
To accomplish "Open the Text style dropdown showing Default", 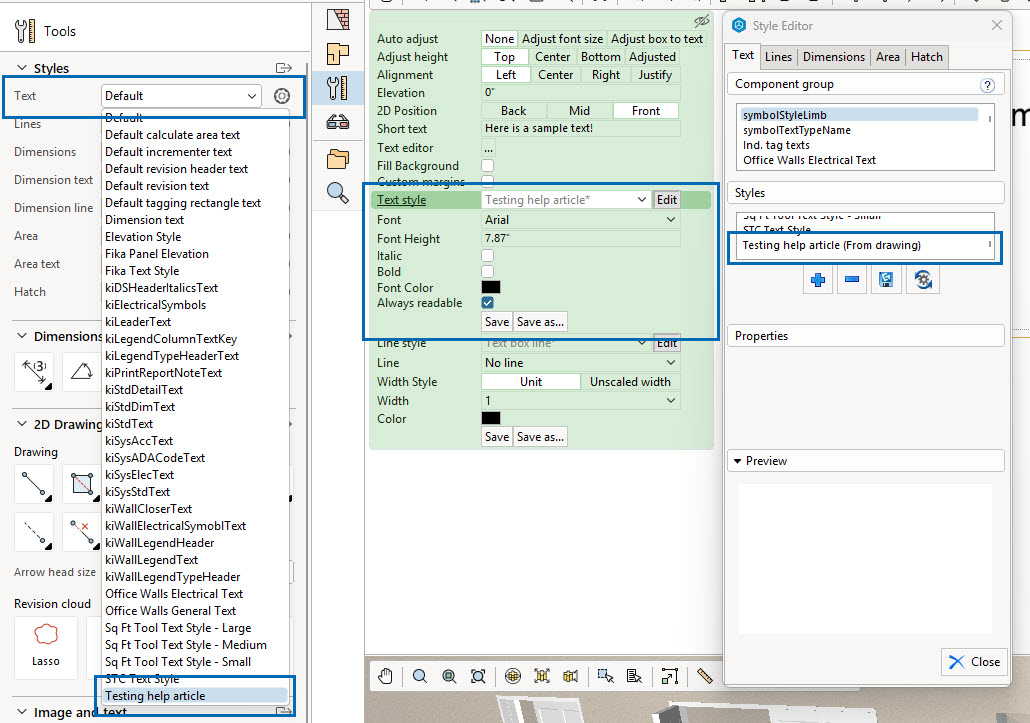I will (181, 96).
